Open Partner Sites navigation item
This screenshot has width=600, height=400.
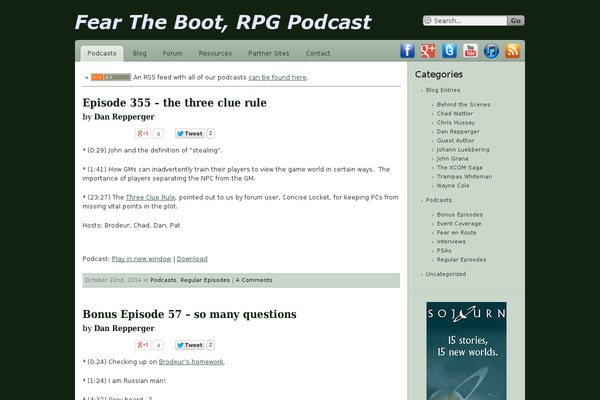[x=269, y=54]
